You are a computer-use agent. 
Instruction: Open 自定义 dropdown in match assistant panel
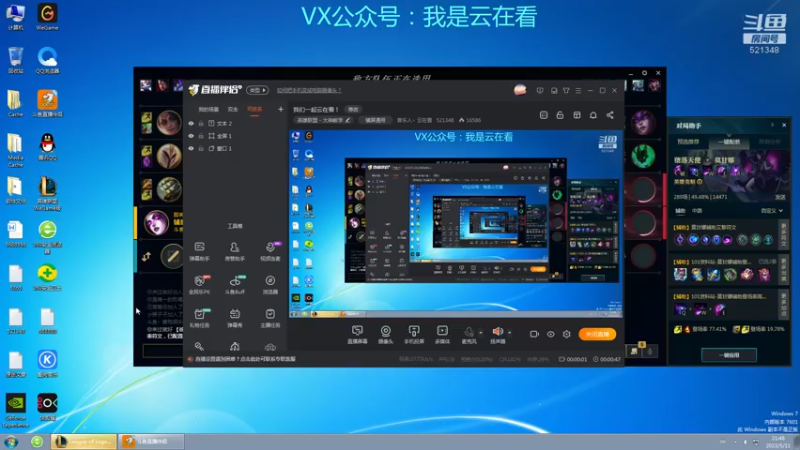[x=771, y=211]
